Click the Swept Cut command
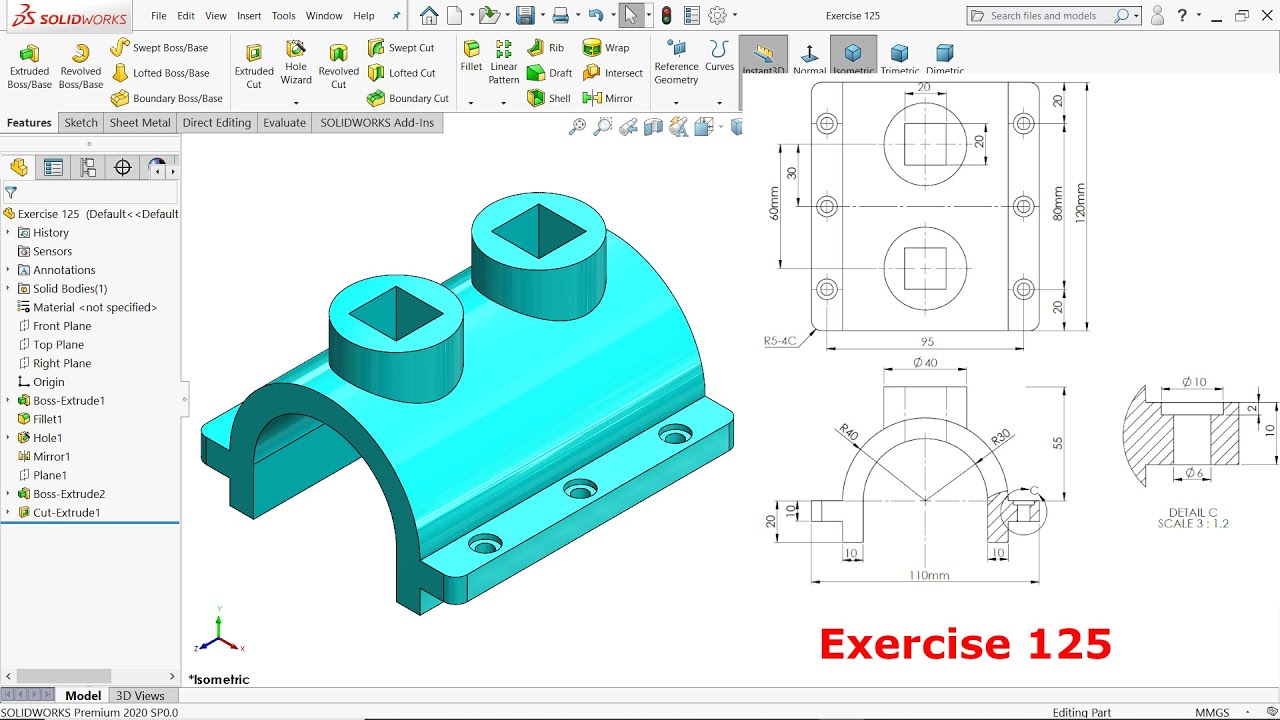 [400, 47]
